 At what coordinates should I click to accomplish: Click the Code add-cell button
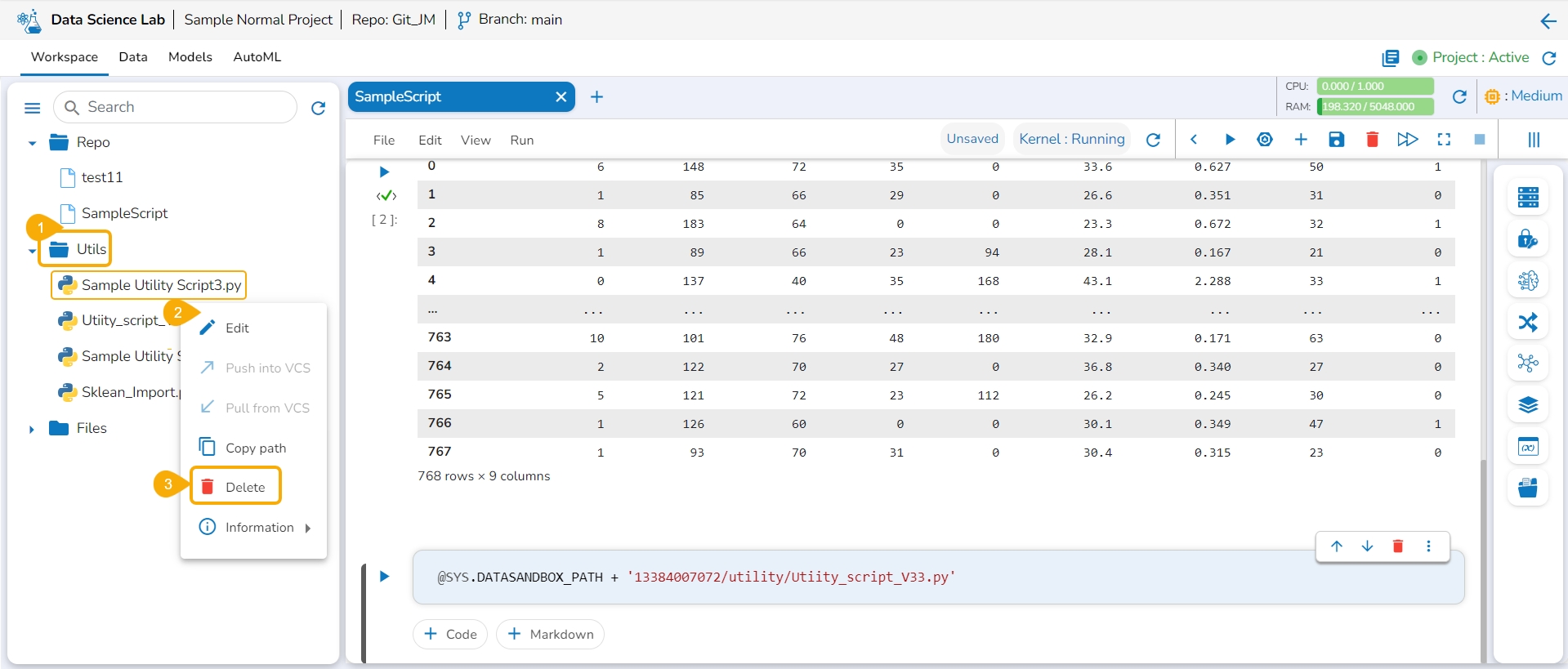pyautogui.click(x=450, y=634)
